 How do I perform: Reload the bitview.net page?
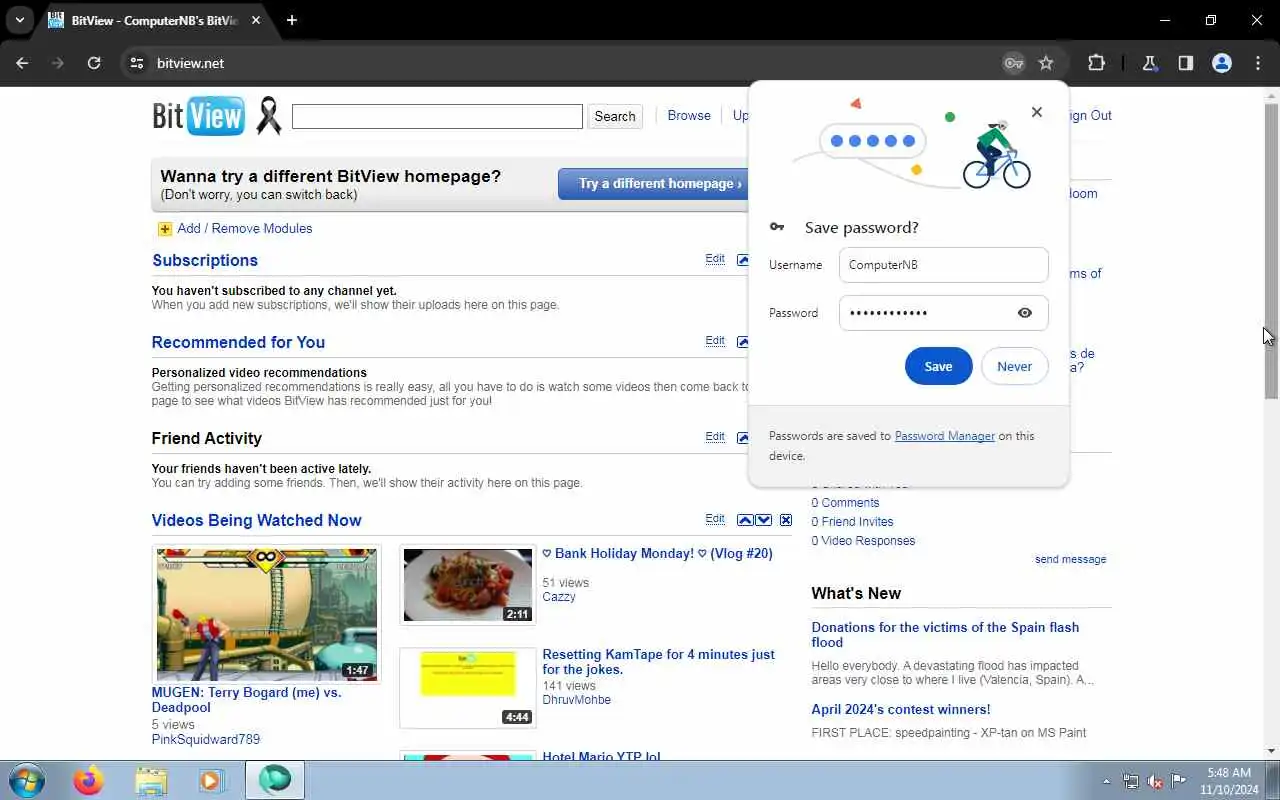pyautogui.click(x=94, y=63)
